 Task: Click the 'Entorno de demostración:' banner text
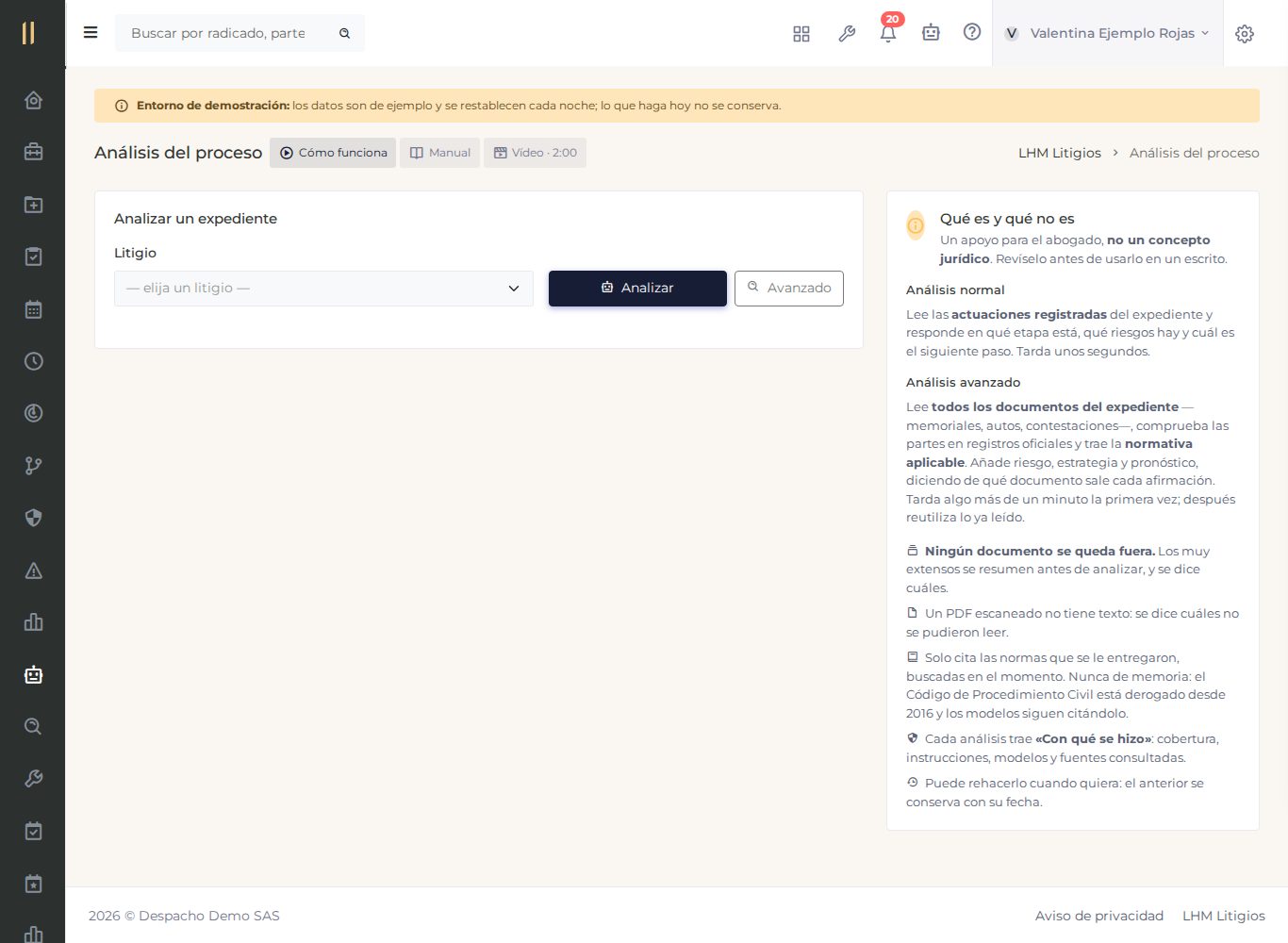coord(213,106)
